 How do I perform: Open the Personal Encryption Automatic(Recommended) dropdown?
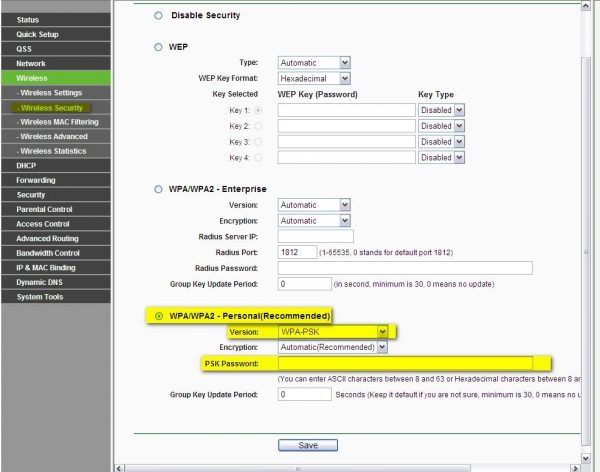[x=333, y=347]
